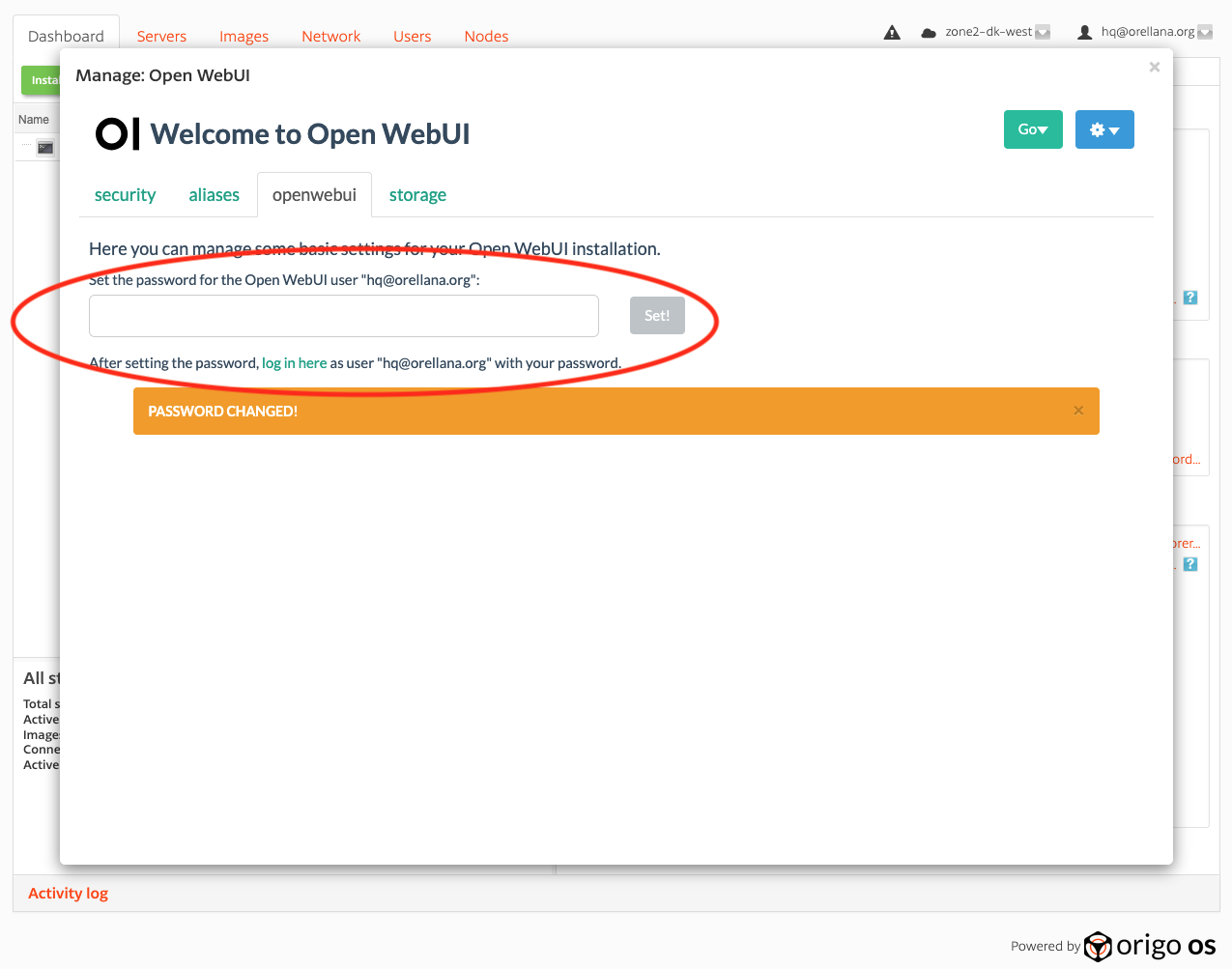Click the Open WebUI logo icon

click(117, 134)
